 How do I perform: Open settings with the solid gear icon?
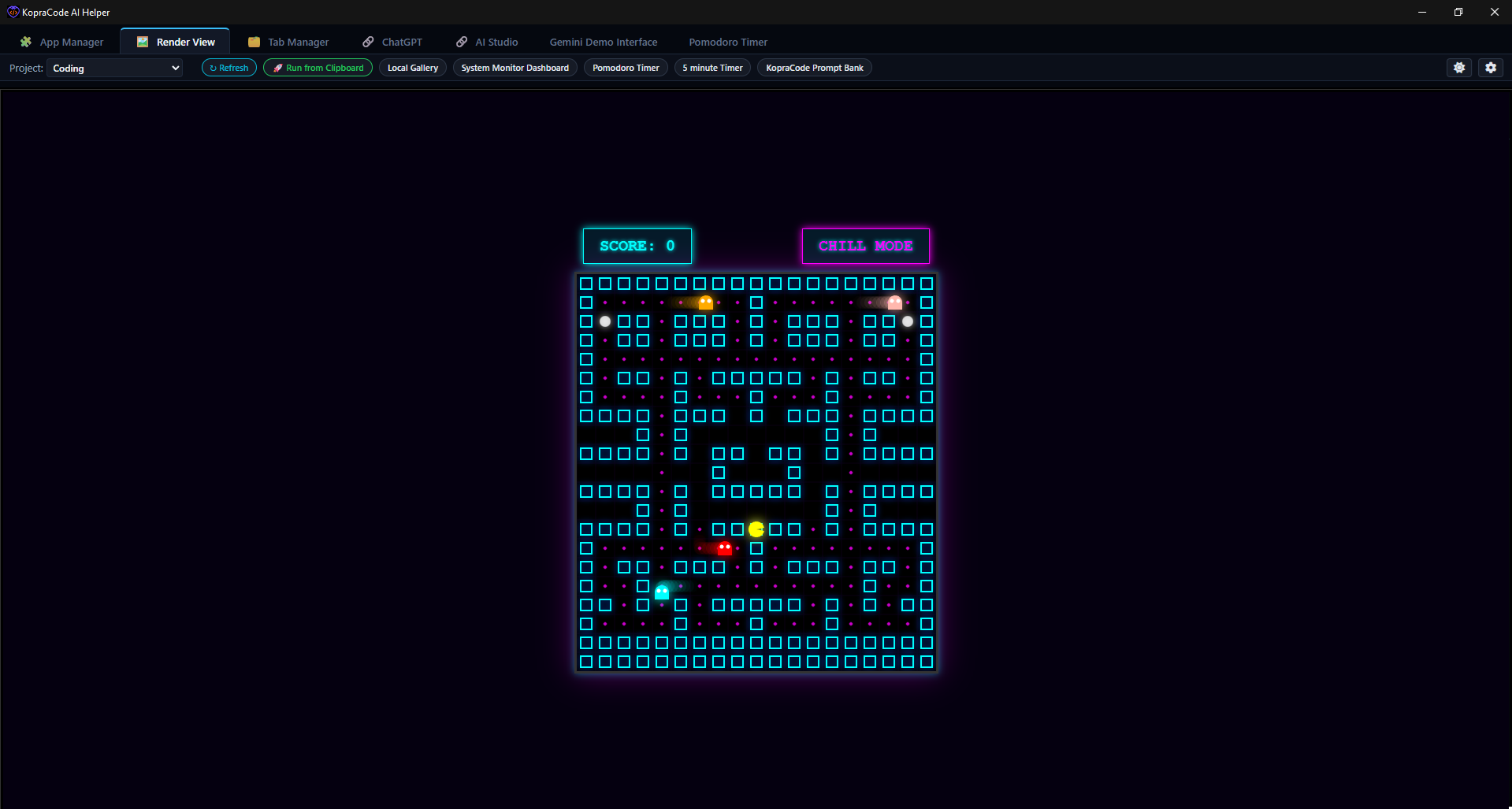point(1490,68)
